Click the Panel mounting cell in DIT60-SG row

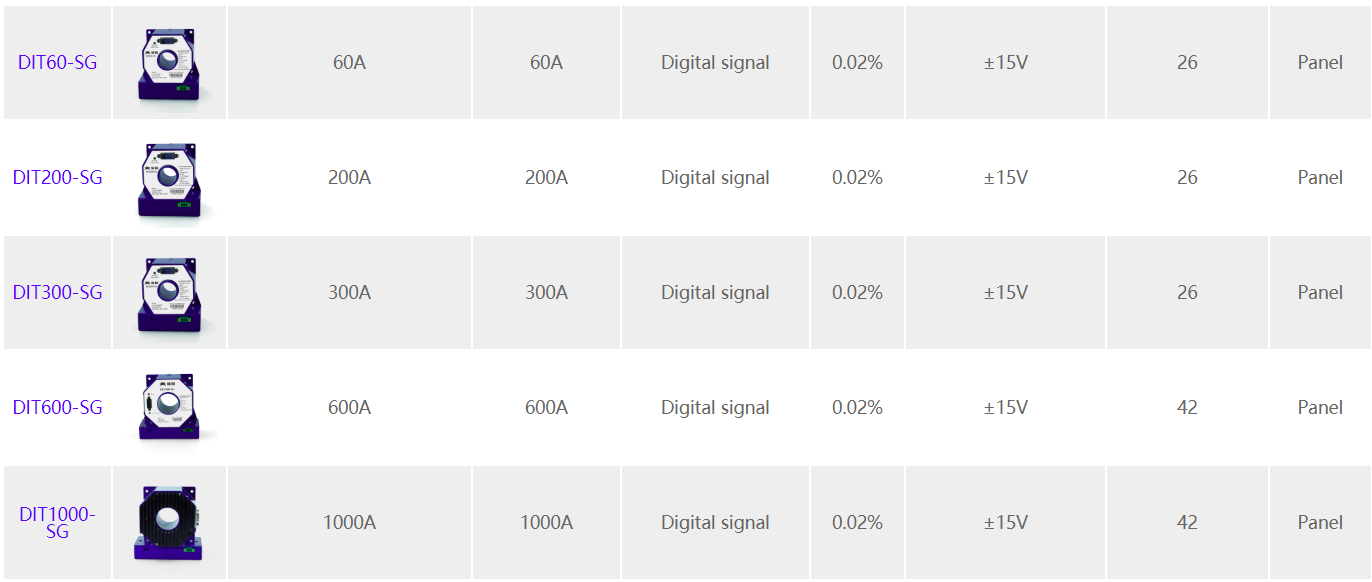[x=1320, y=62]
